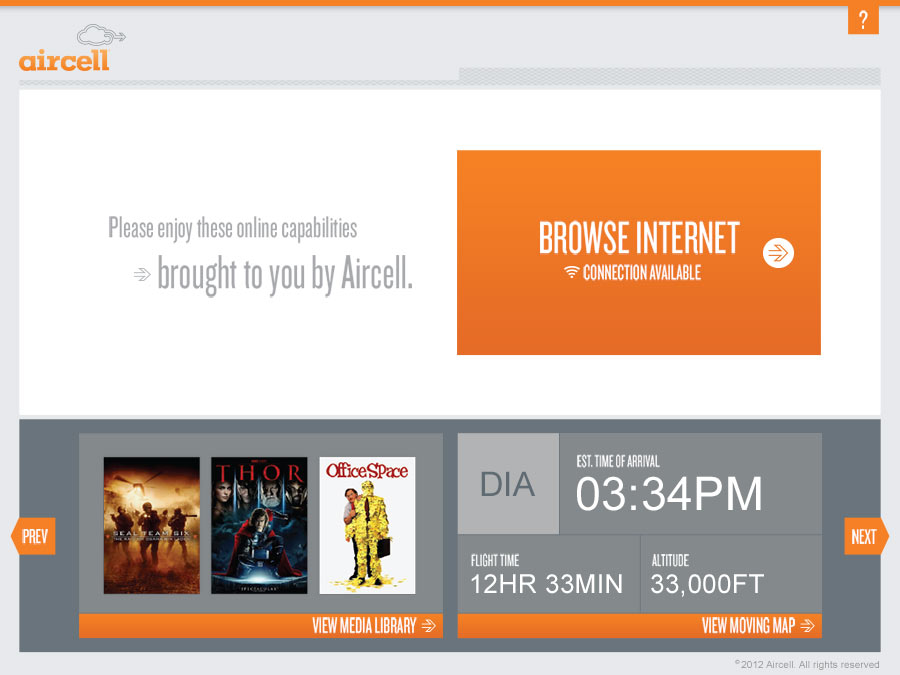Open the View Moving Map link
Viewport: 900px width, 675px height.
tap(748, 626)
